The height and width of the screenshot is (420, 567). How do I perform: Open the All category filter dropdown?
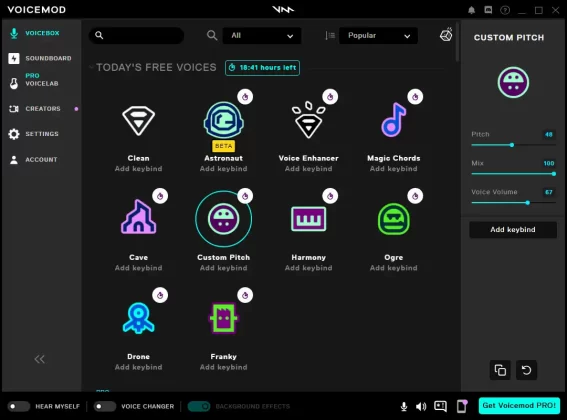[x=262, y=35]
